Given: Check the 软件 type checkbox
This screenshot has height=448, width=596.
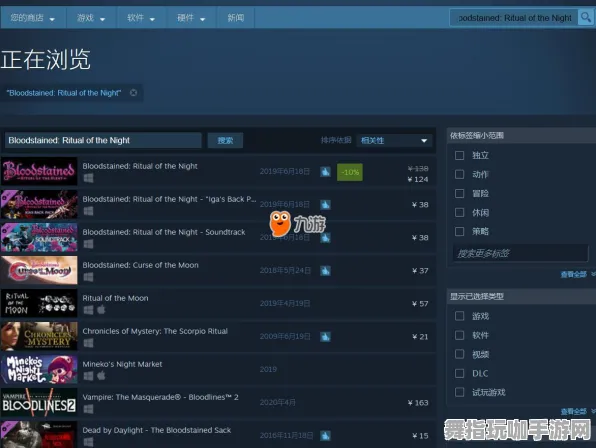Looking at the screenshot, I should coord(460,335).
